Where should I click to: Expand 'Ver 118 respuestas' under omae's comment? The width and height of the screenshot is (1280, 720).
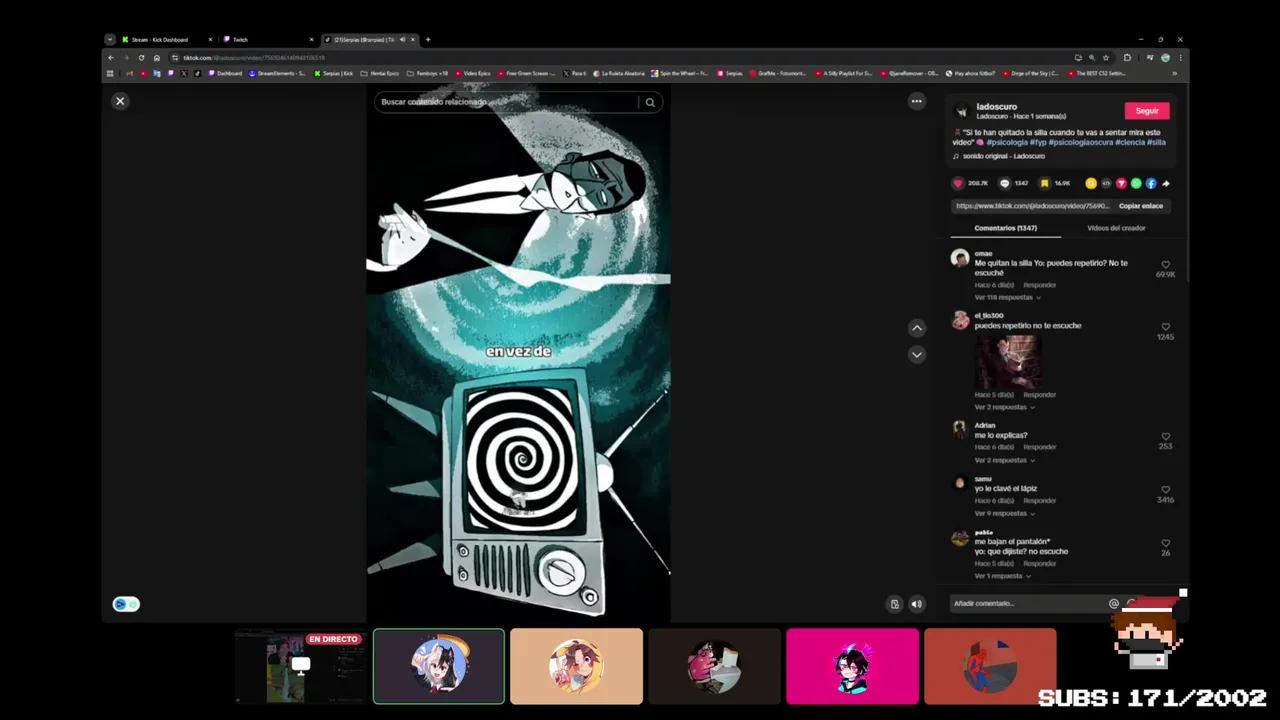click(x=1007, y=297)
